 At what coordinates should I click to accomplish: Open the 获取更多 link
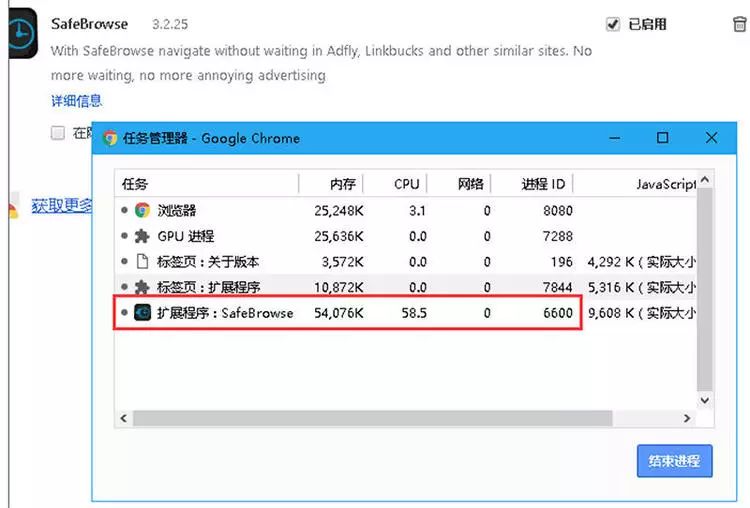[x=62, y=206]
